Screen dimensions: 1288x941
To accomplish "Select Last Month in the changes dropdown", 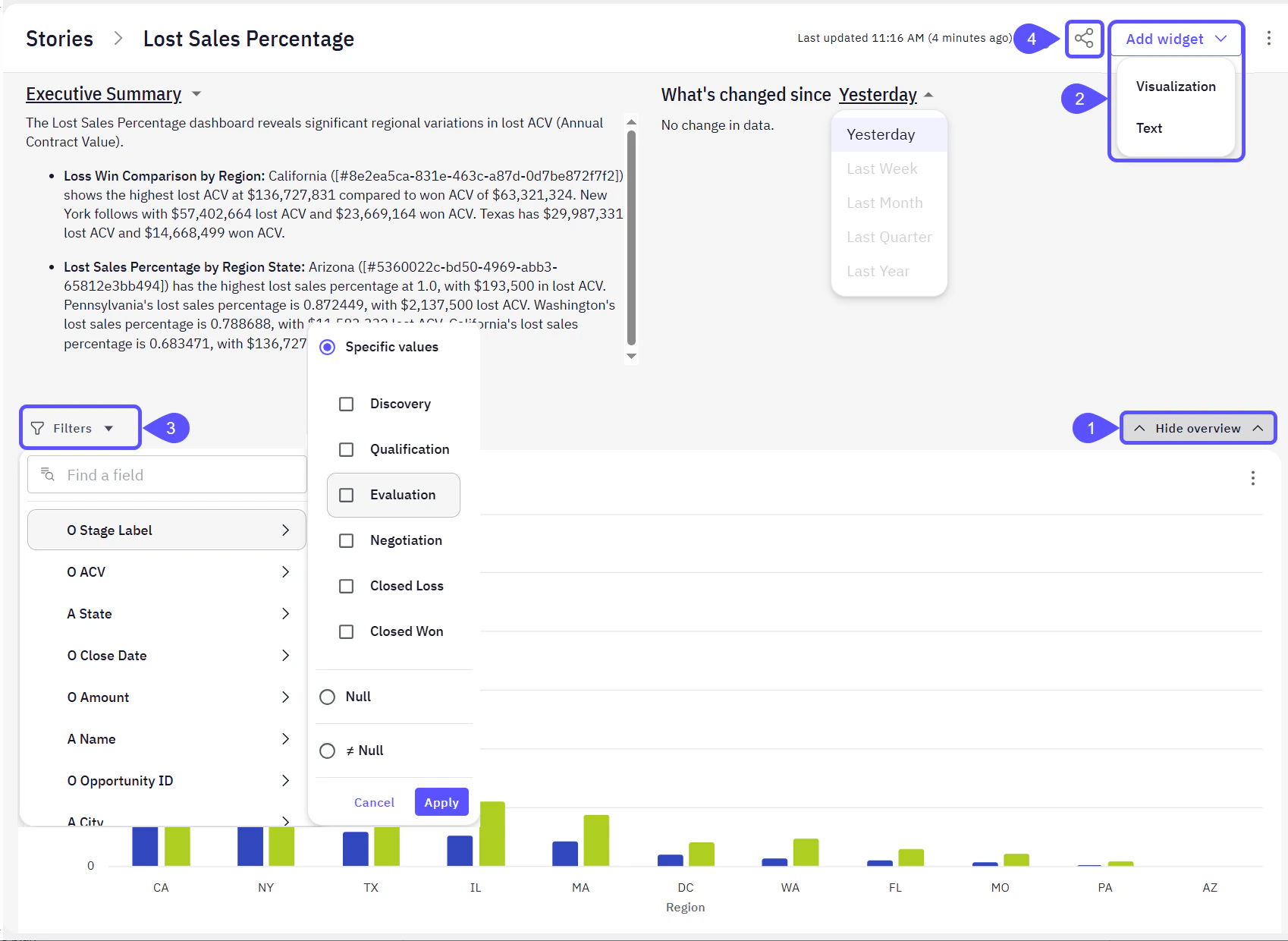I will (x=884, y=203).
